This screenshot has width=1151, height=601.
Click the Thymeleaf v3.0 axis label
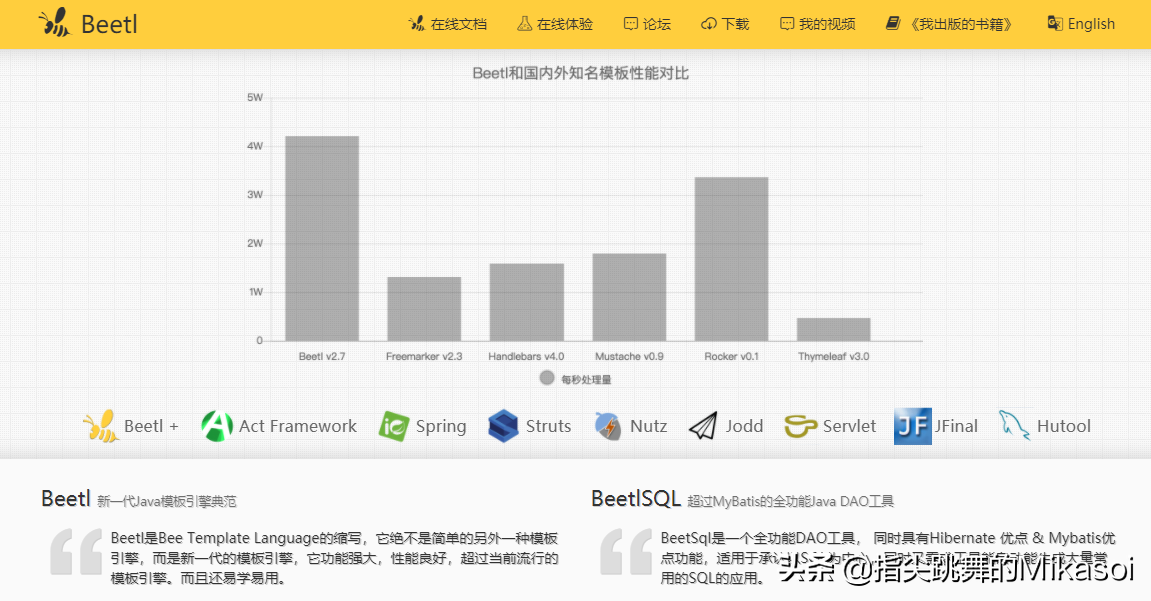833,356
